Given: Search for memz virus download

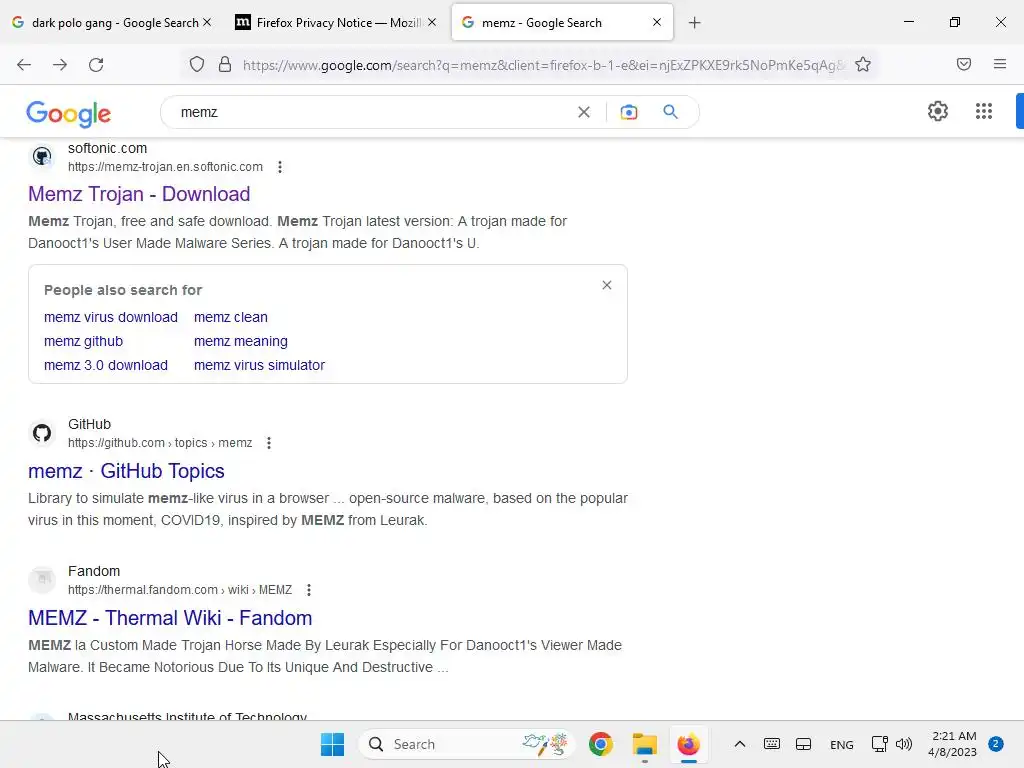Looking at the screenshot, I should [x=110, y=317].
